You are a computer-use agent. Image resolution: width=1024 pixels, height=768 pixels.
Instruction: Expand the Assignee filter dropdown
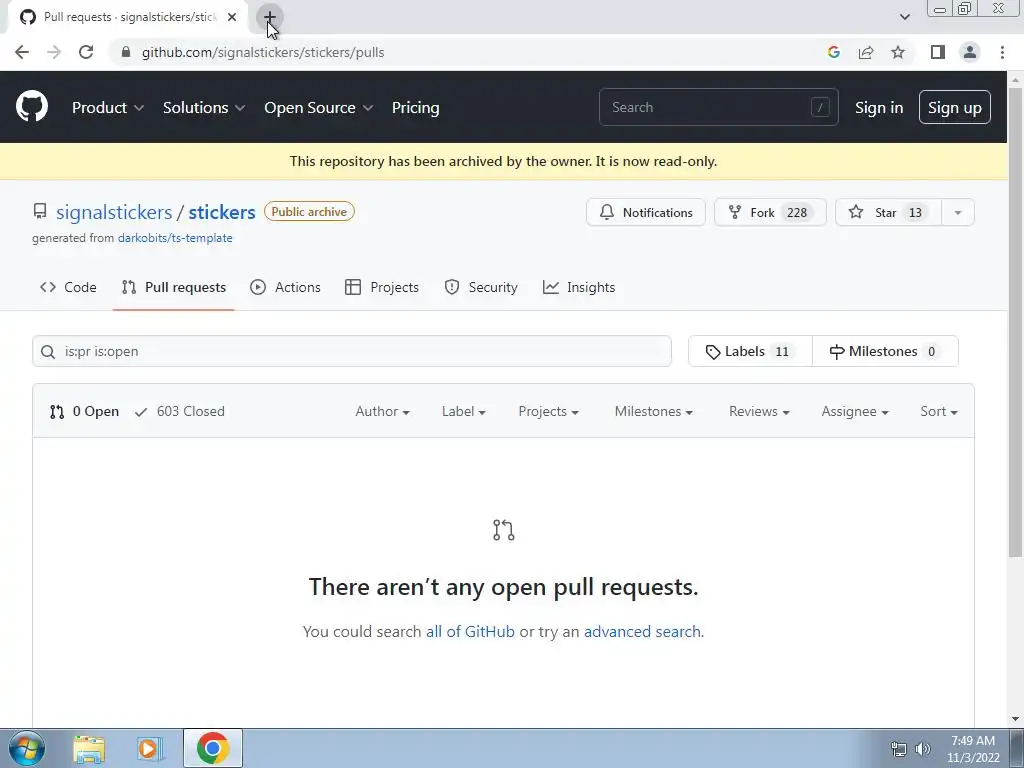[855, 411]
